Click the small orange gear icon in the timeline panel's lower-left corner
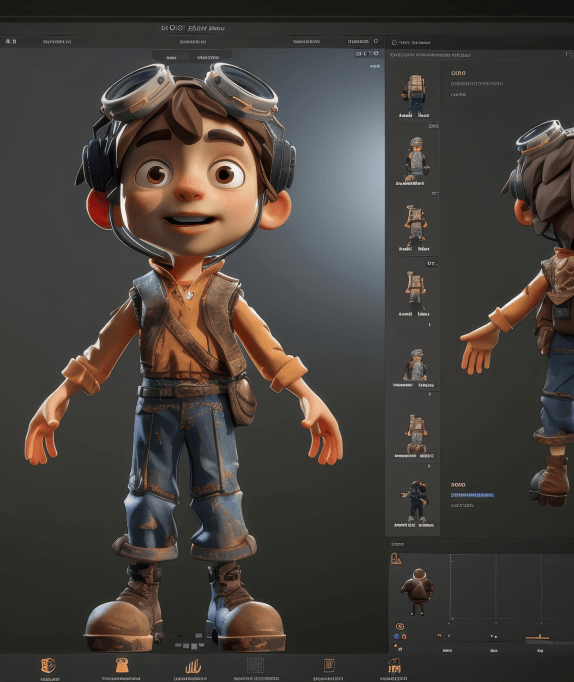 397,647
